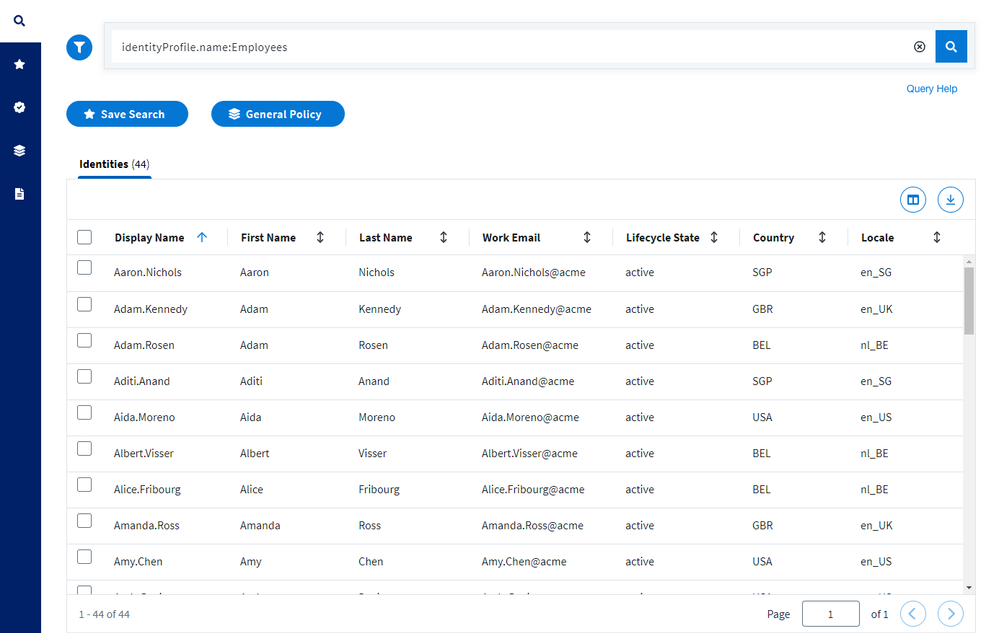Toggle the Display Name sort arrow

click(x=202, y=237)
